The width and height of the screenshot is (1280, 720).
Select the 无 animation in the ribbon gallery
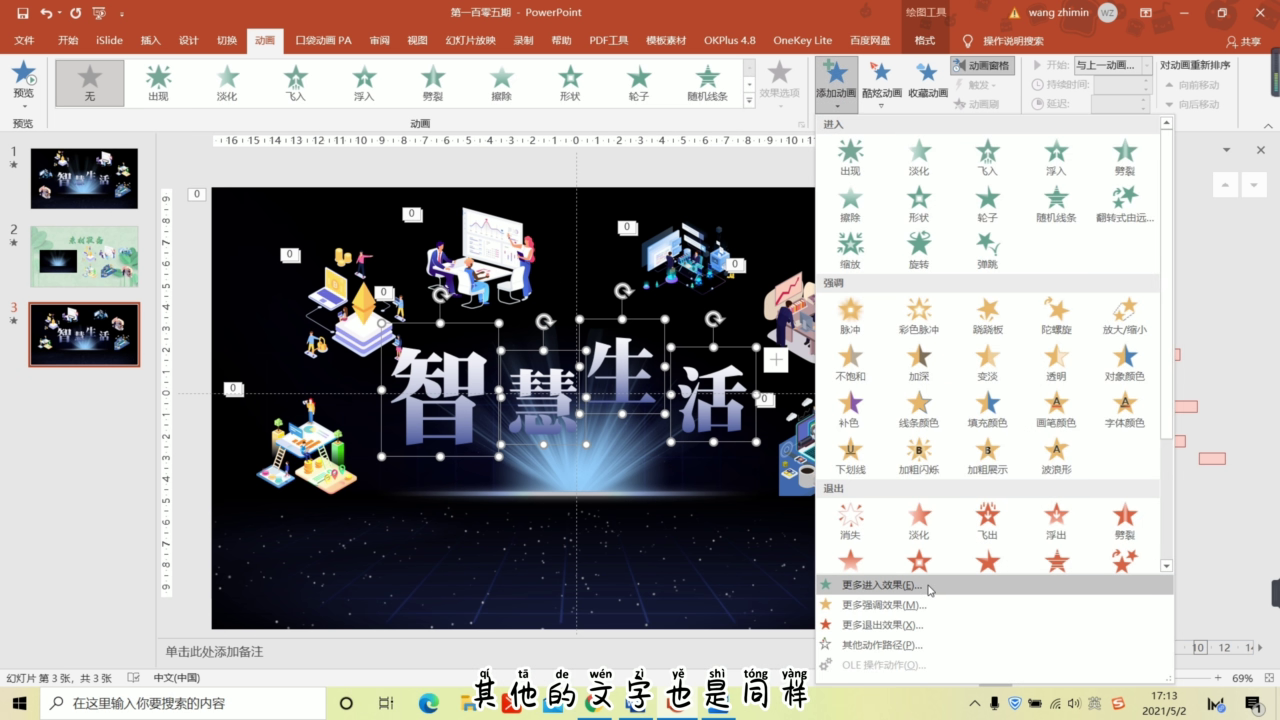coord(90,83)
